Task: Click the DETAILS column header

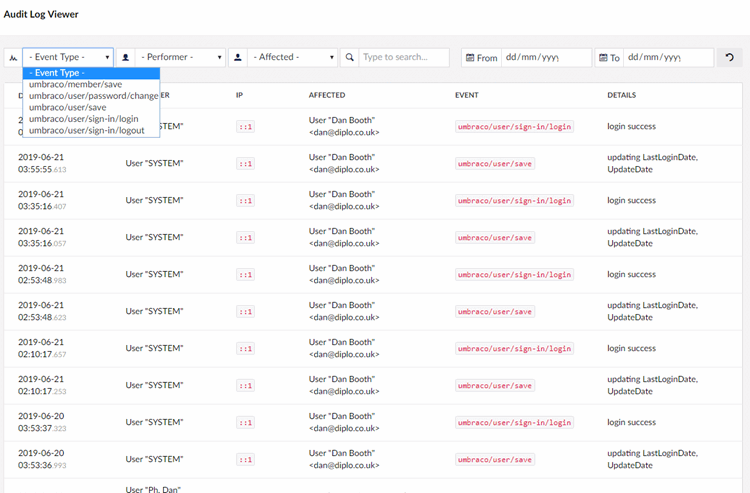Action: pyautogui.click(x=621, y=95)
